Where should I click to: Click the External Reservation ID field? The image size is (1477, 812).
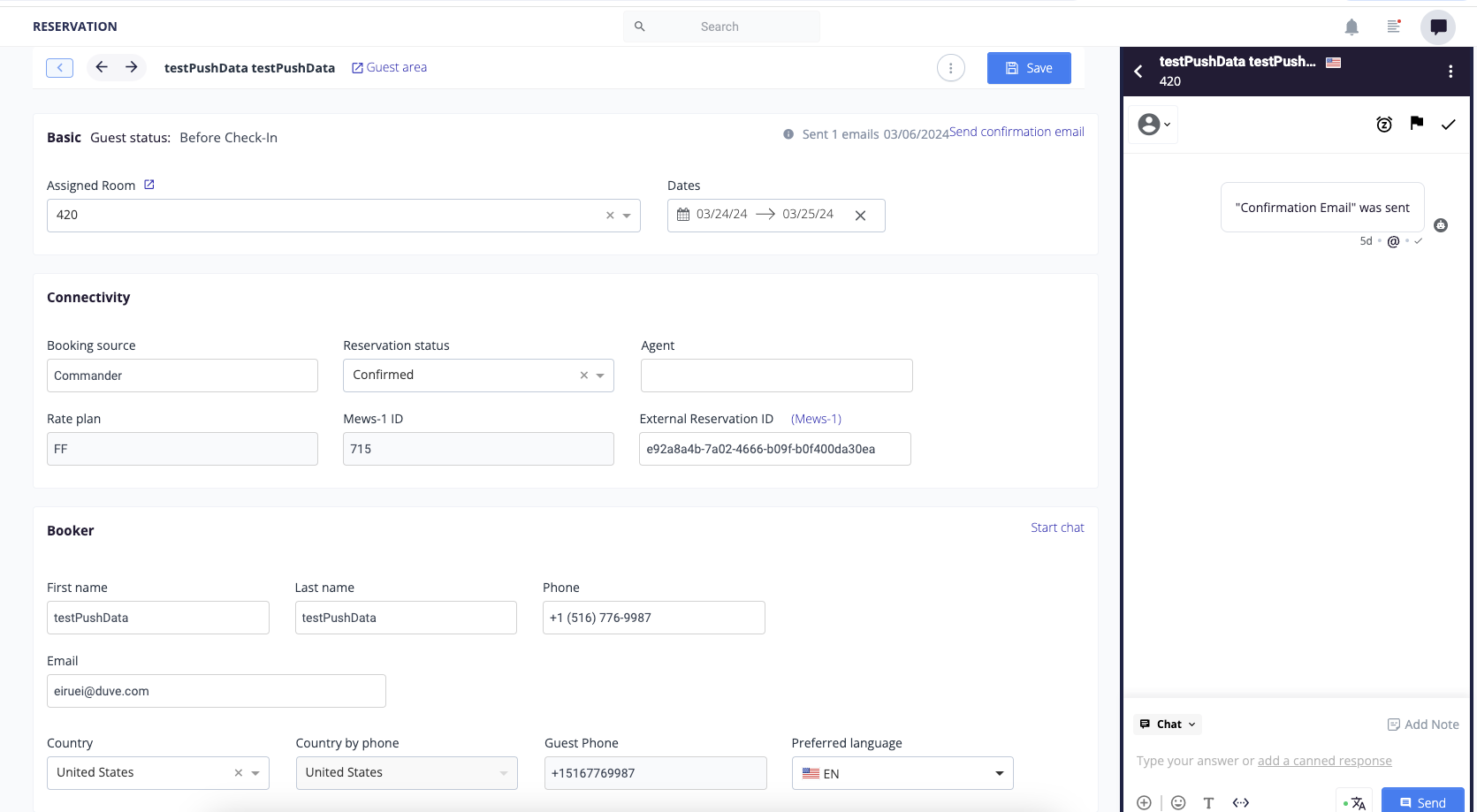click(775, 449)
